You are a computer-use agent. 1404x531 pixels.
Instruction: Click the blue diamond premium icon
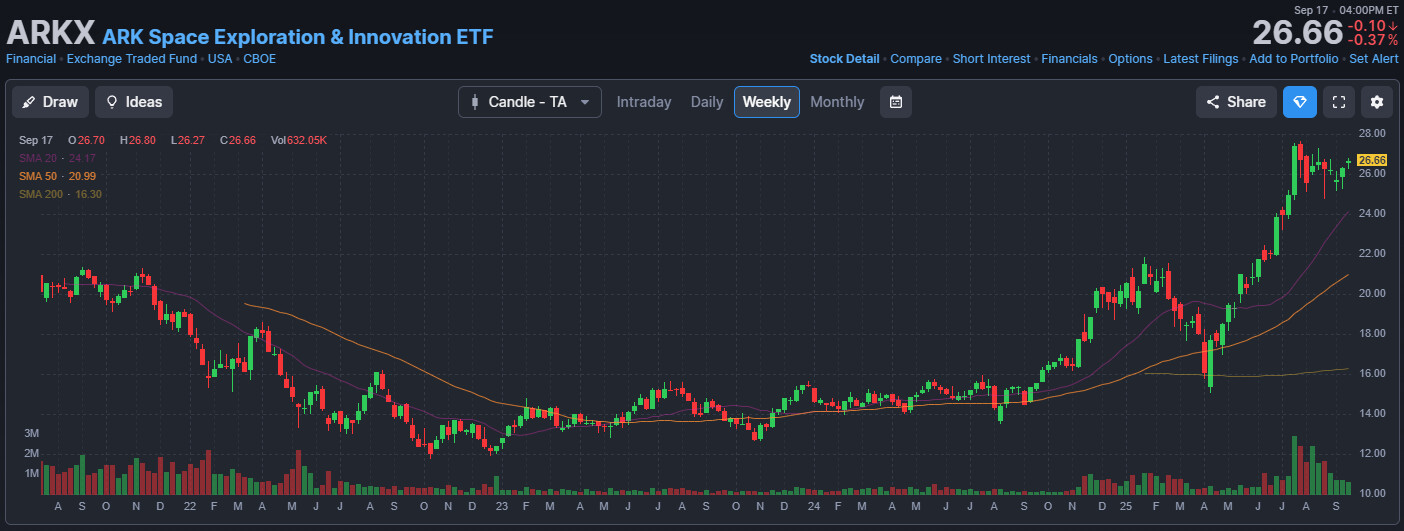coord(1300,102)
